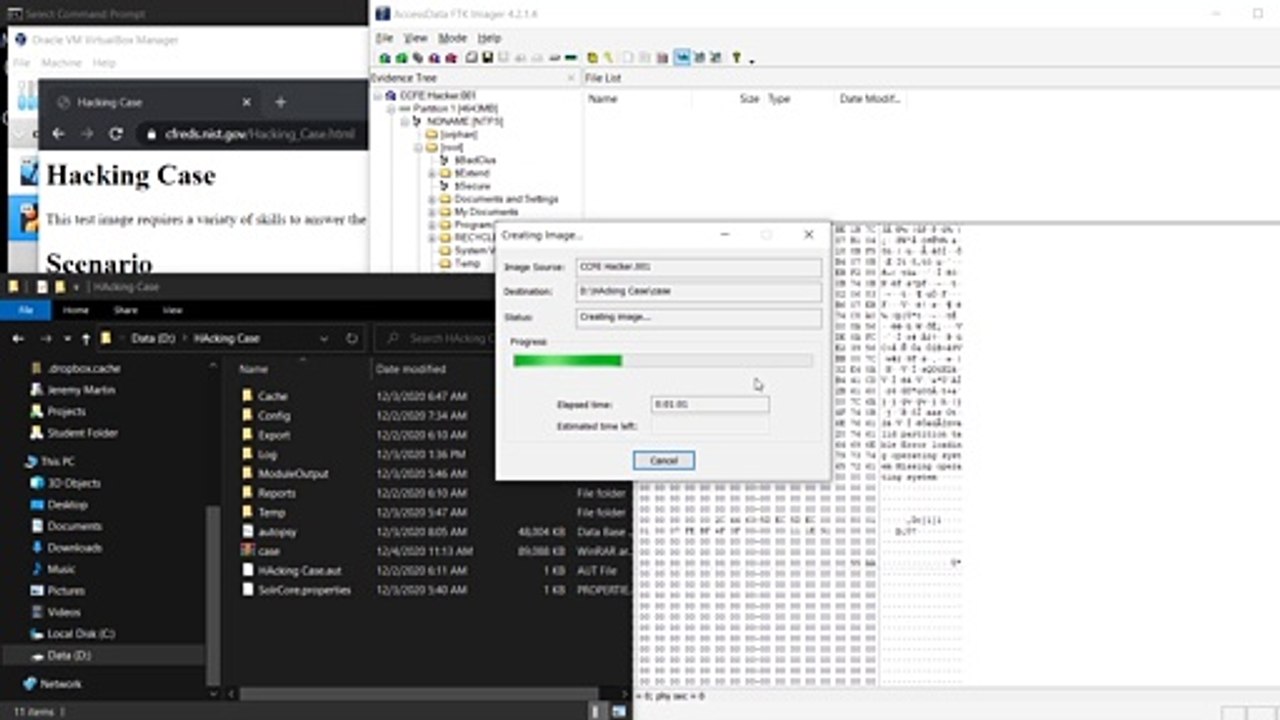
Task: Click the green image creation progress bar
Action: point(567,361)
